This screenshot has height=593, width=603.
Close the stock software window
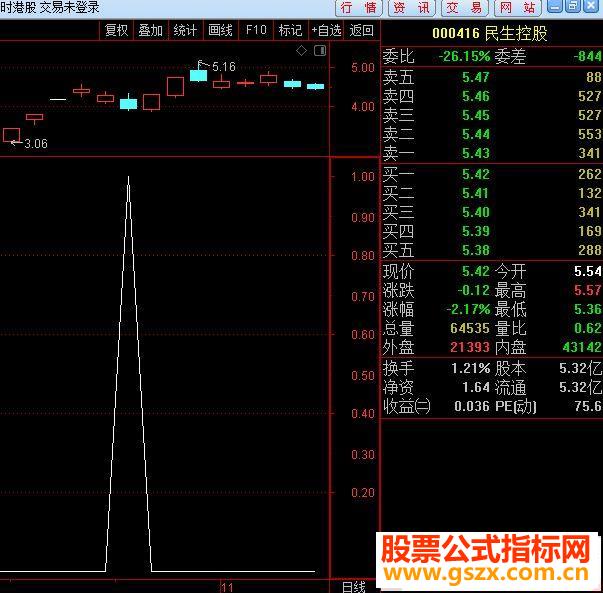(x=591, y=6)
